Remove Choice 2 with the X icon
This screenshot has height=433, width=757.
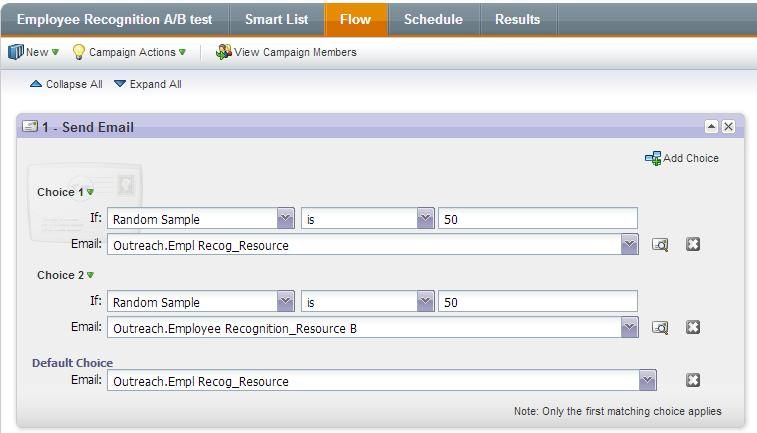coord(693,328)
